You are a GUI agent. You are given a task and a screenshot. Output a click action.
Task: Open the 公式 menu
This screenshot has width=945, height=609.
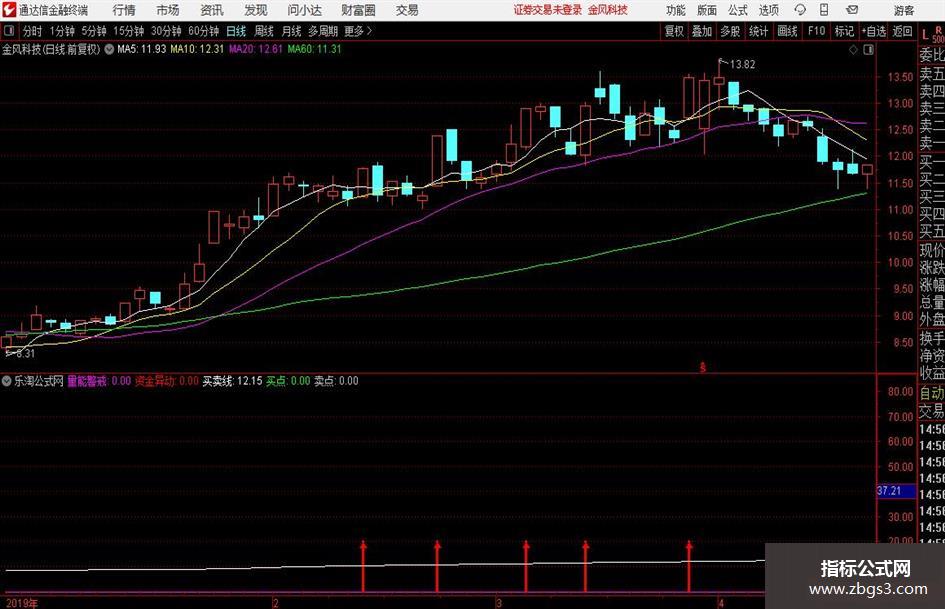point(738,10)
